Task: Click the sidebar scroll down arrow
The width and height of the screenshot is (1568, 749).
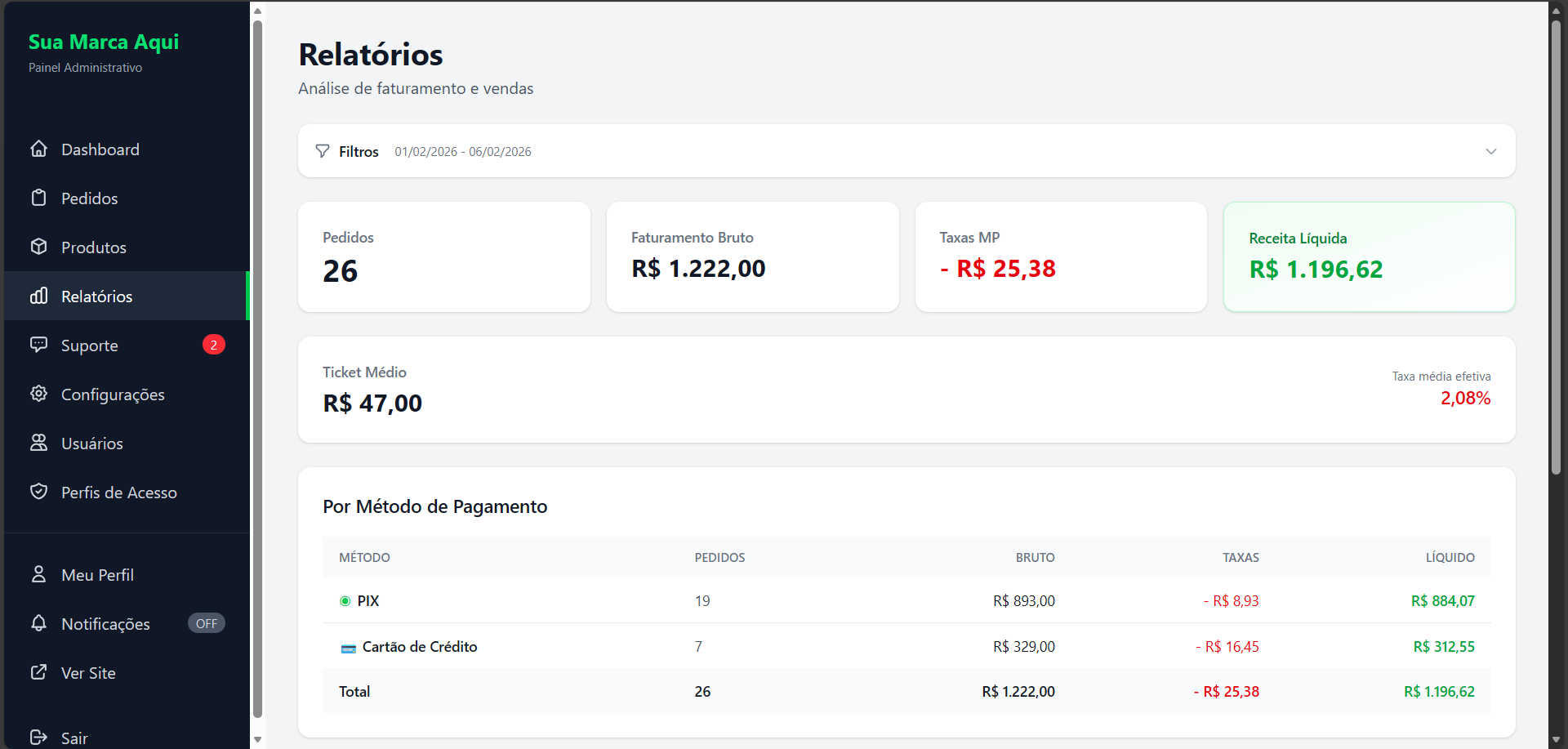Action: (257, 739)
